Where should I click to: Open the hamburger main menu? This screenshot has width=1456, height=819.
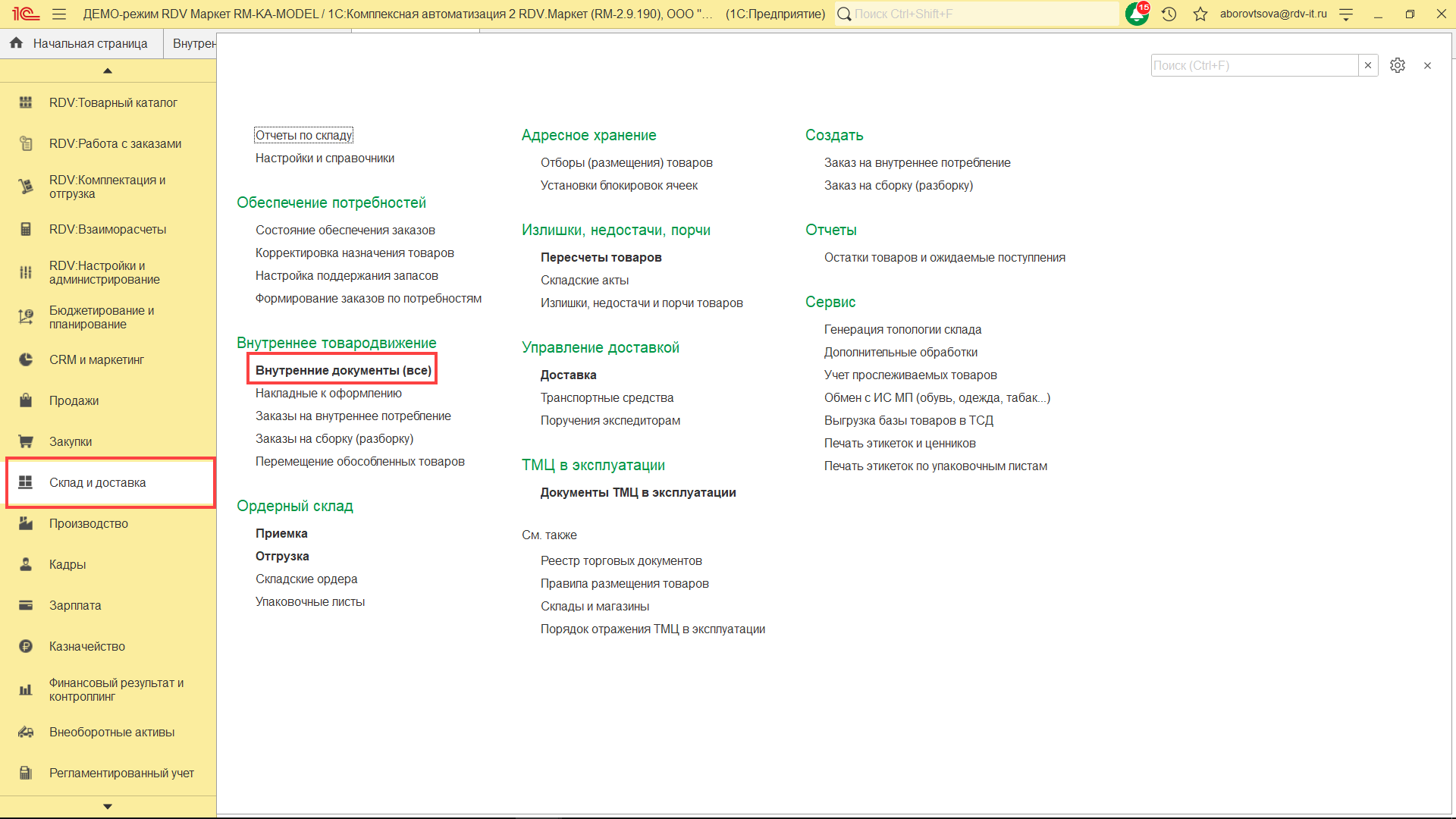point(59,14)
